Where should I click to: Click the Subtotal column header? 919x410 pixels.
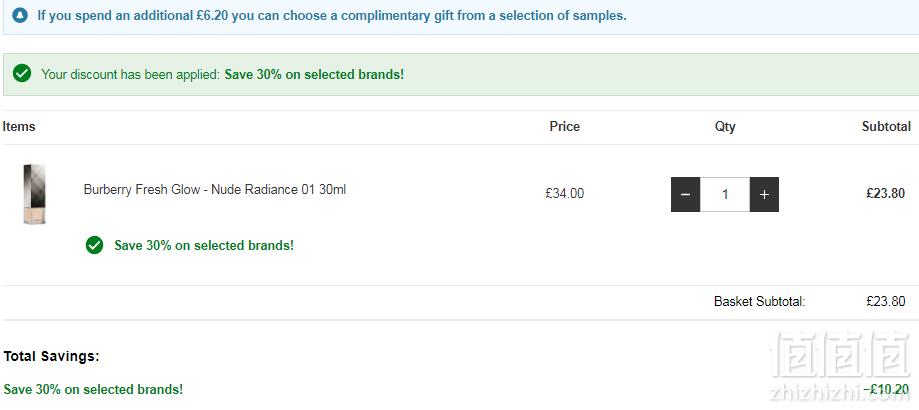point(886,127)
